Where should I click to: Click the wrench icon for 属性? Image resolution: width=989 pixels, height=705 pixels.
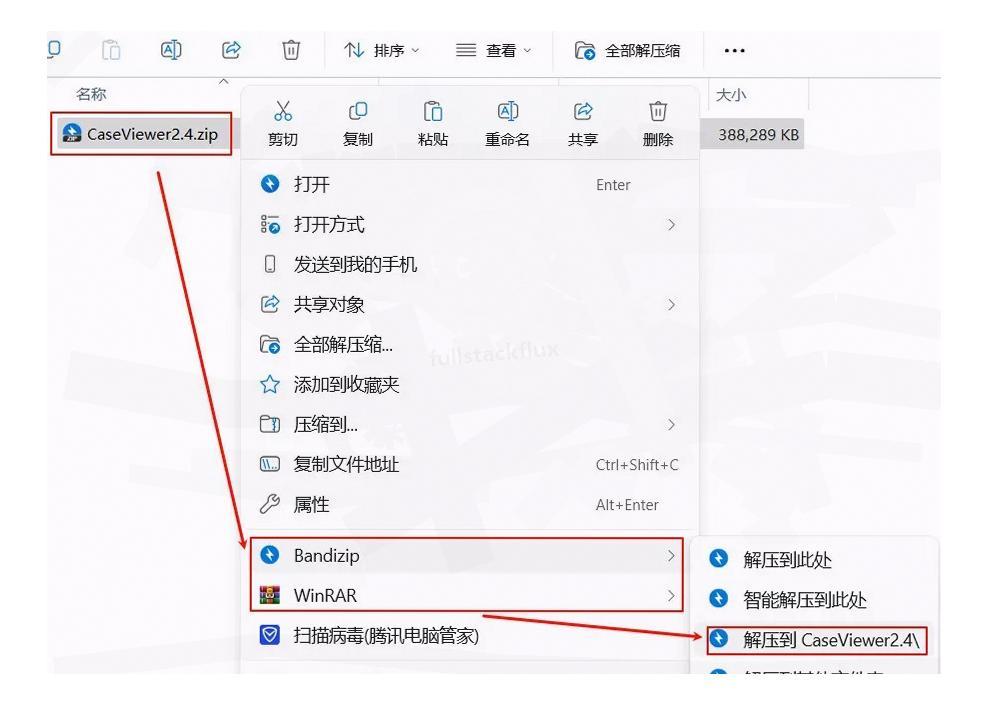tap(270, 504)
